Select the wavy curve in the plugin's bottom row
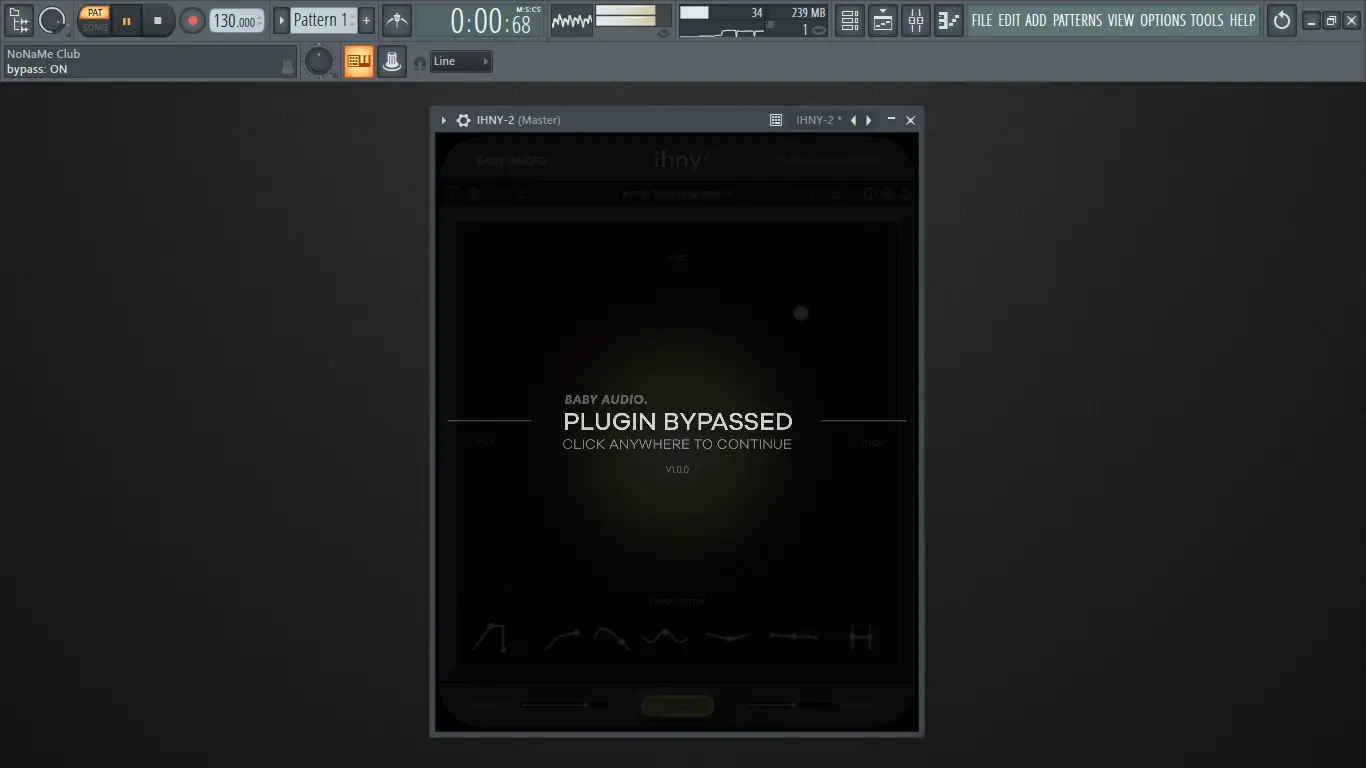The image size is (1366, 768). click(x=665, y=636)
